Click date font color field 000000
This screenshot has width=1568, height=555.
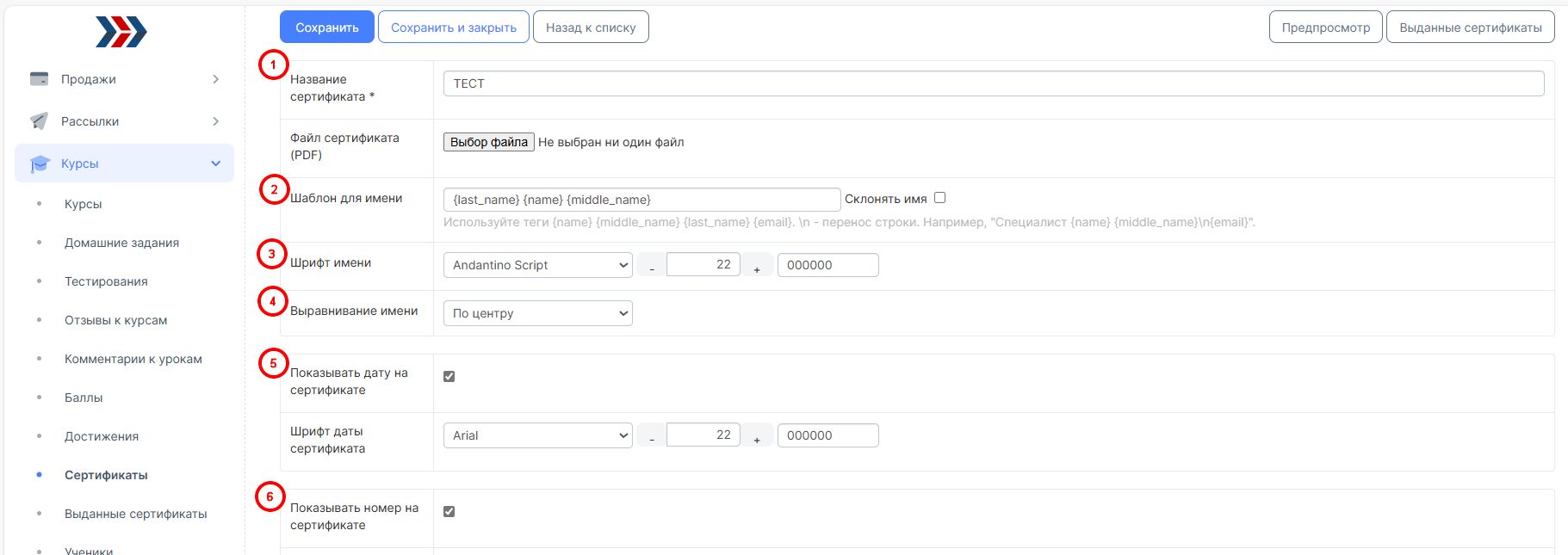828,435
